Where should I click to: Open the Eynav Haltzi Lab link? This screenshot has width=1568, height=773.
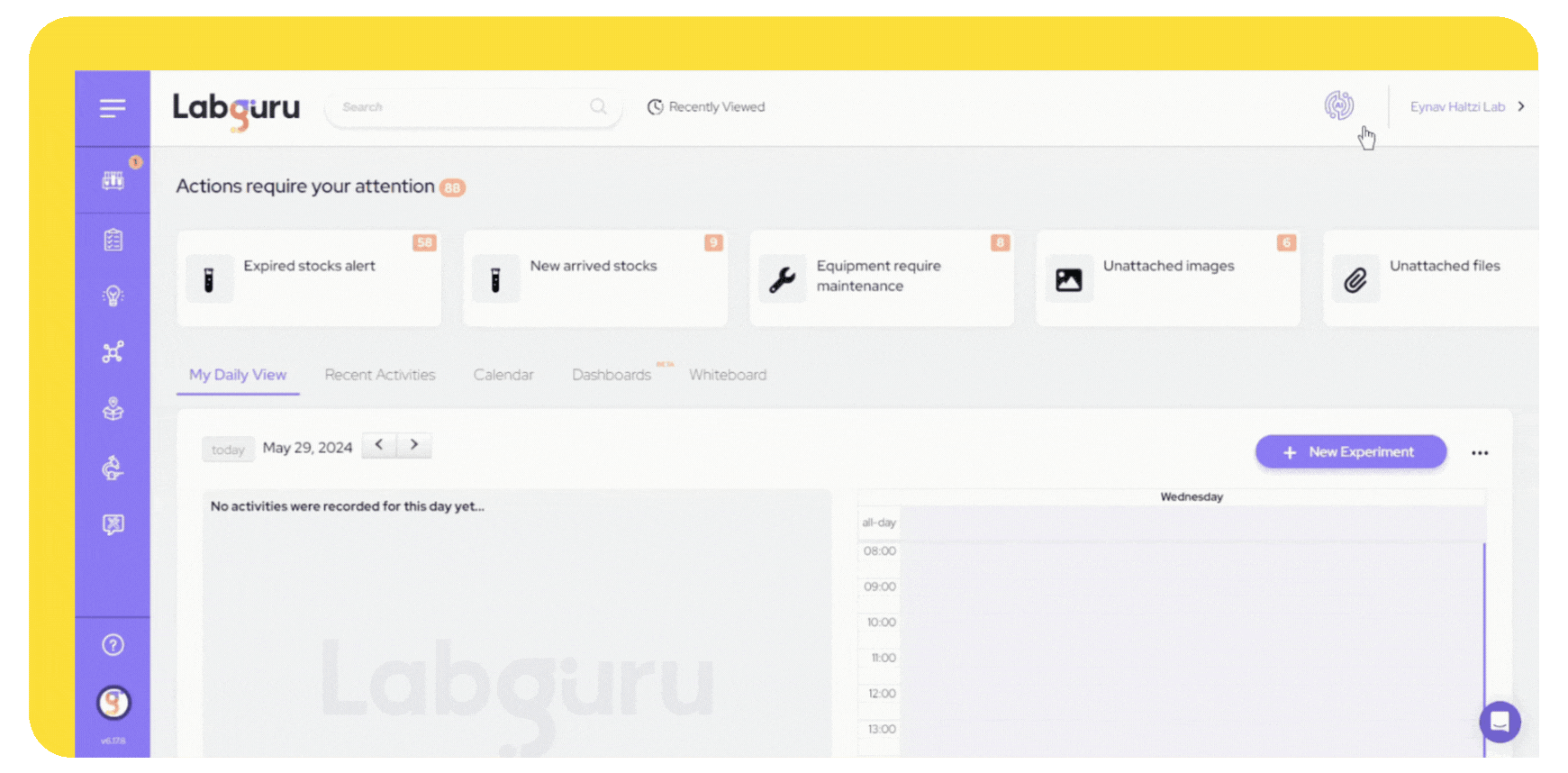1457,106
